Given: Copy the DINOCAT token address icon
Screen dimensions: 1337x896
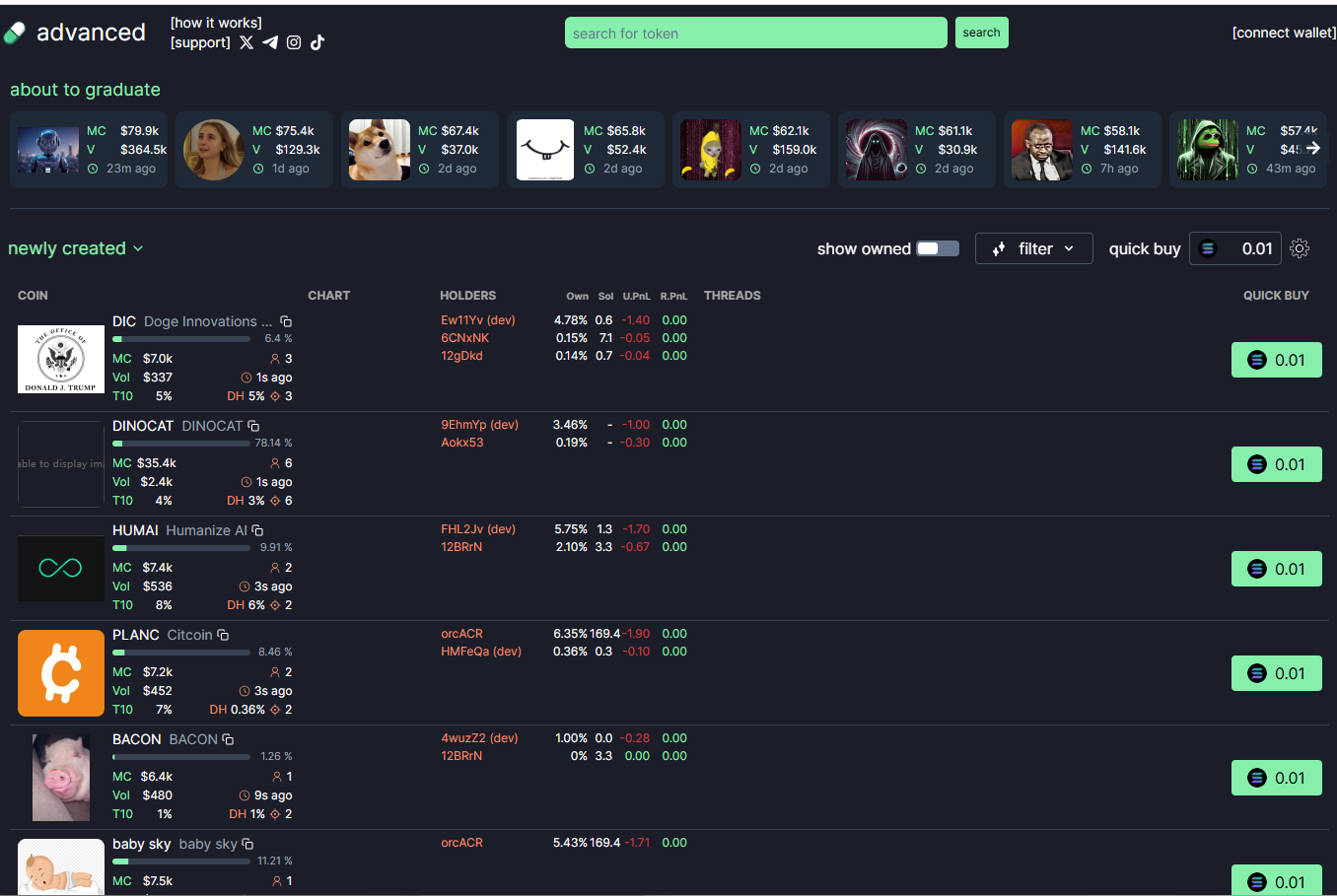Looking at the screenshot, I should (253, 426).
